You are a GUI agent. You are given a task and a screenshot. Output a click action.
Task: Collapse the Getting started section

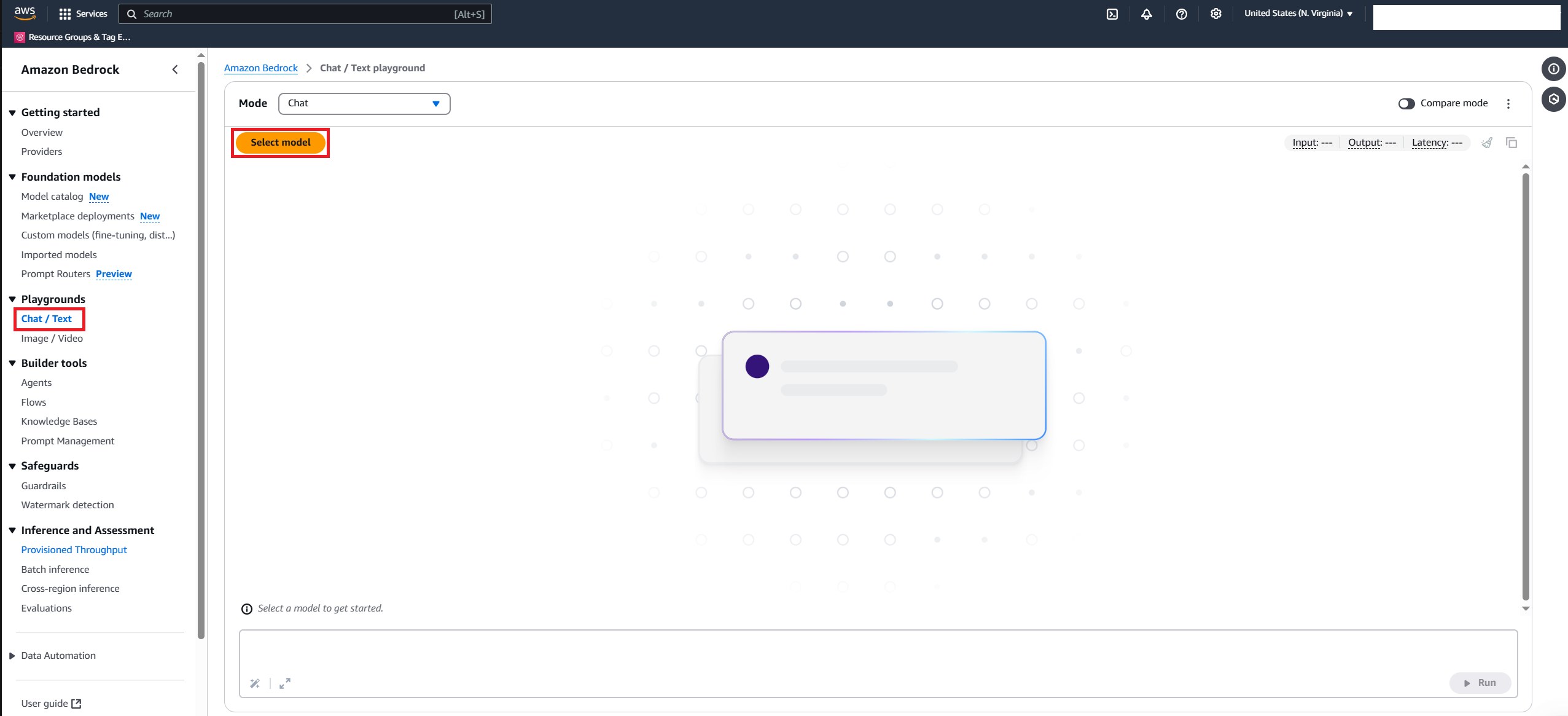pyautogui.click(x=12, y=112)
